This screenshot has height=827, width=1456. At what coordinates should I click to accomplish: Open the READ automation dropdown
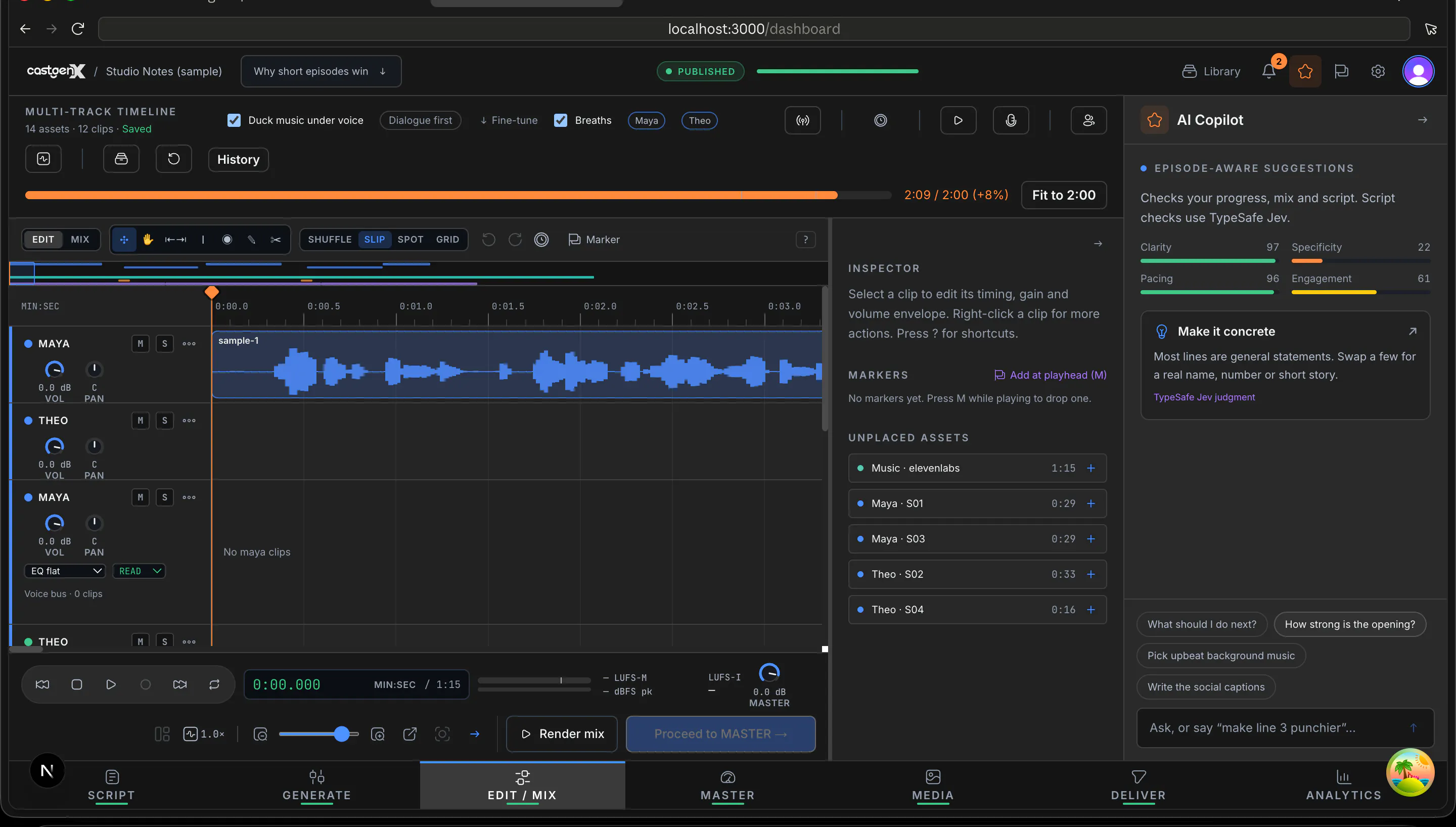139,571
